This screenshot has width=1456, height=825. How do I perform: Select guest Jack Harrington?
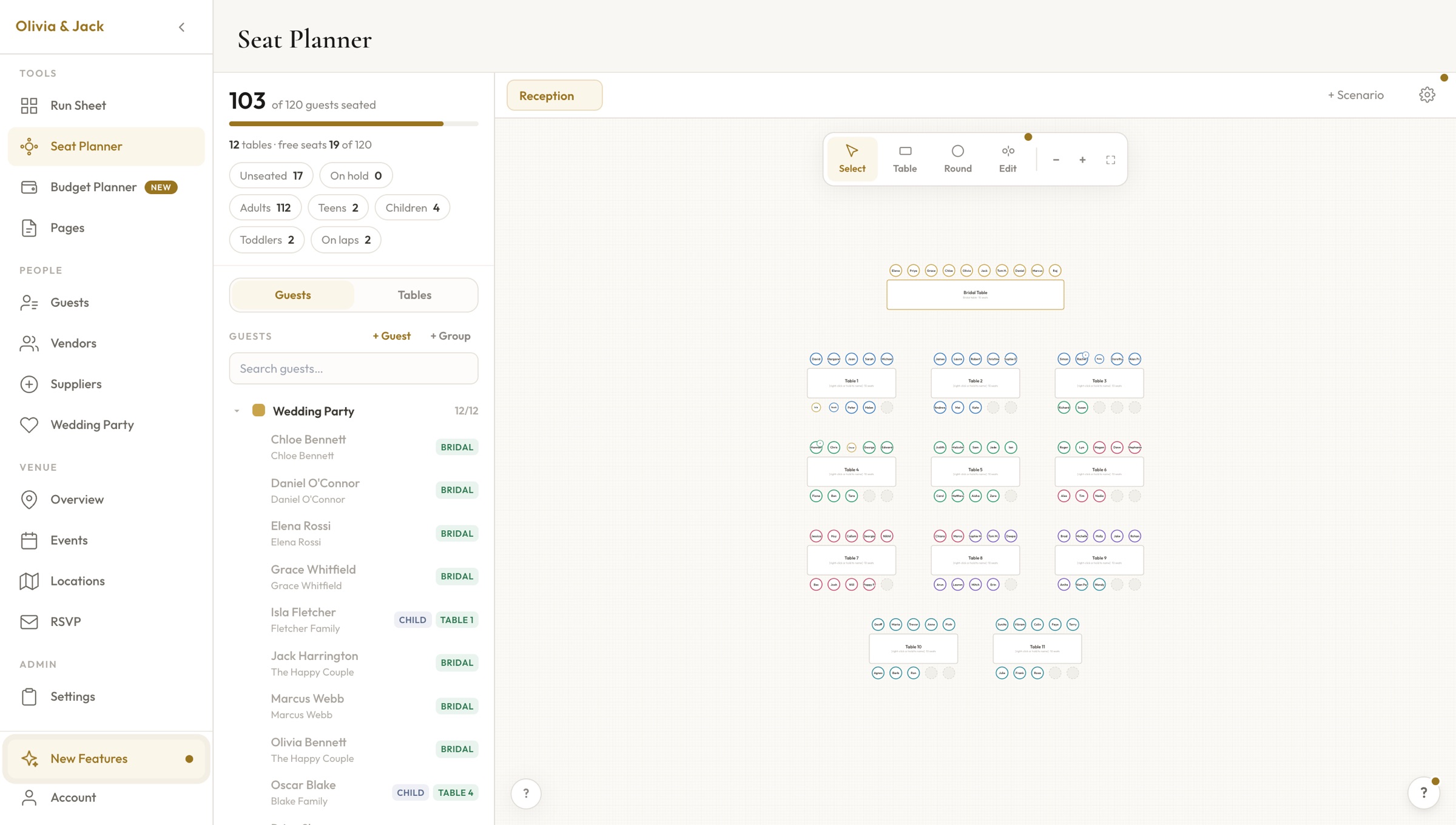[354, 663]
